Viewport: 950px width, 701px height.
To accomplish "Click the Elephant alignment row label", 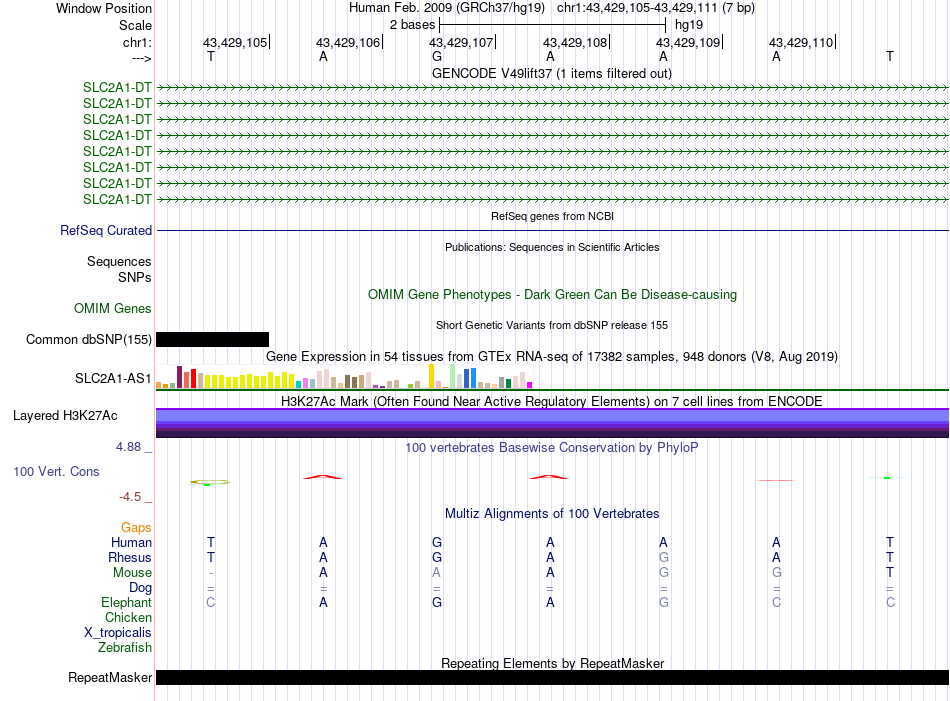I will pyautogui.click(x=126, y=602).
